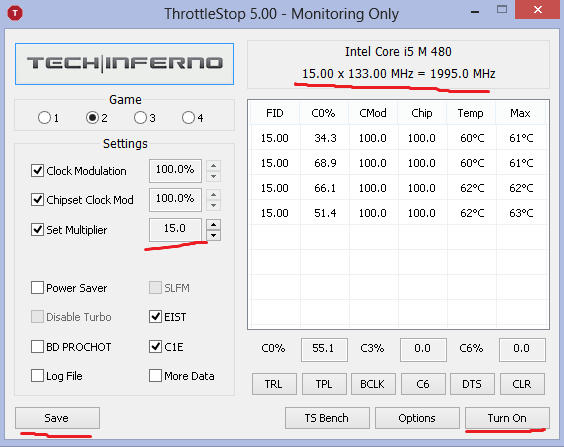The height and width of the screenshot is (447, 564).
Task: Enable the Log File checkbox
Action: tap(37, 376)
